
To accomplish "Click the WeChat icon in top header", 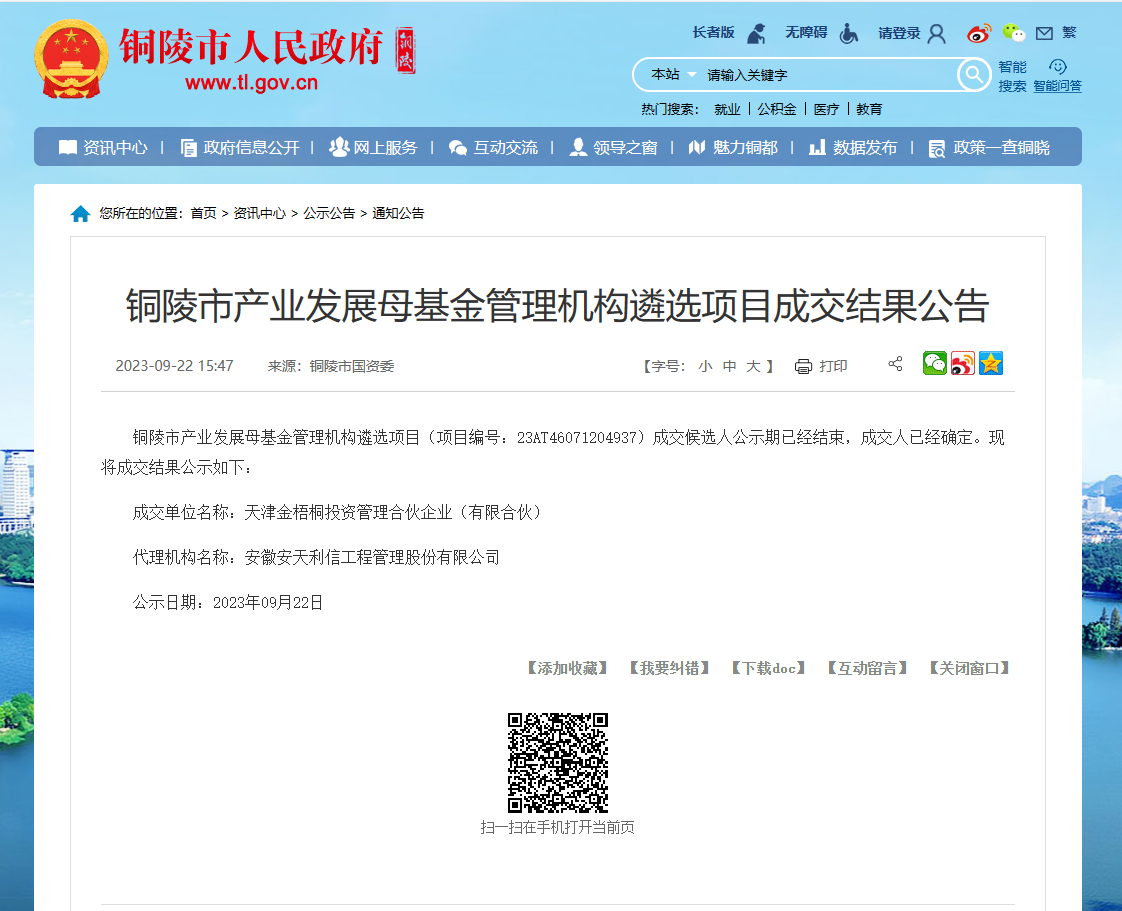I will point(1014,33).
